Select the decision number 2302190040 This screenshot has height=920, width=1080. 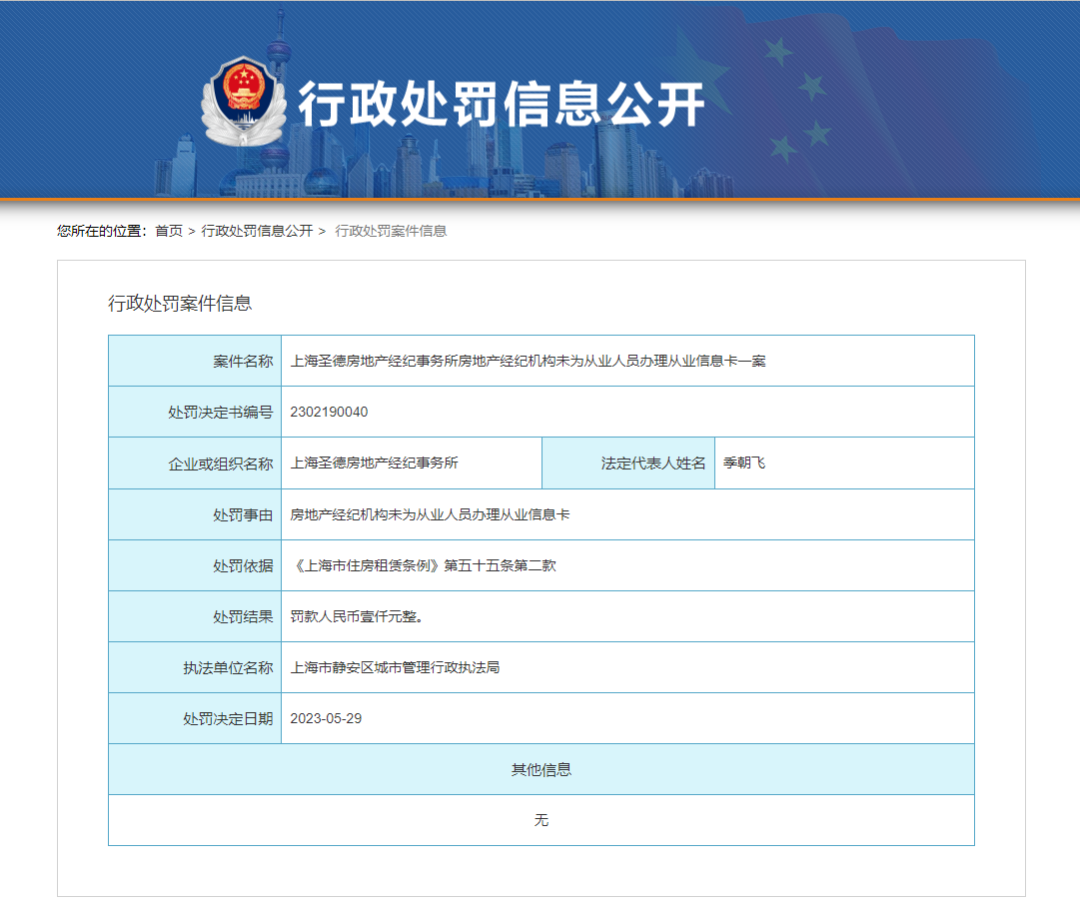point(329,412)
